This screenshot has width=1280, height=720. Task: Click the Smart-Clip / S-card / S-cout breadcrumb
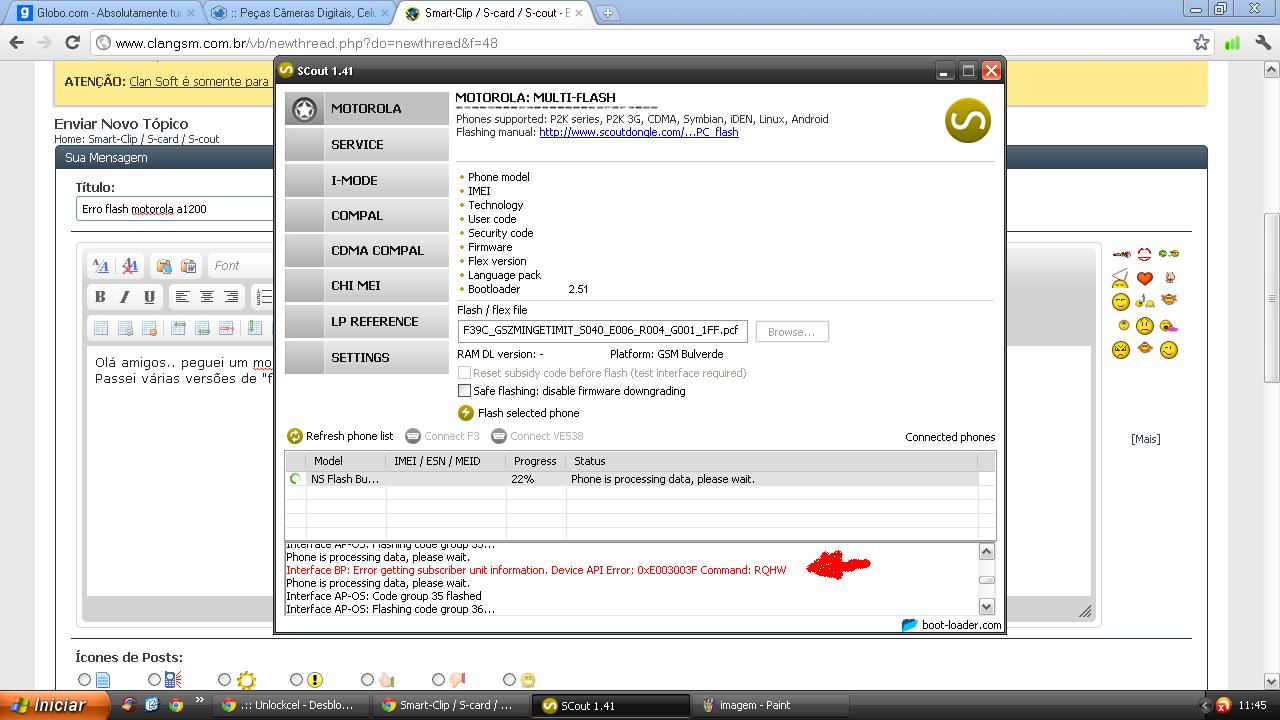pyautogui.click(x=153, y=139)
